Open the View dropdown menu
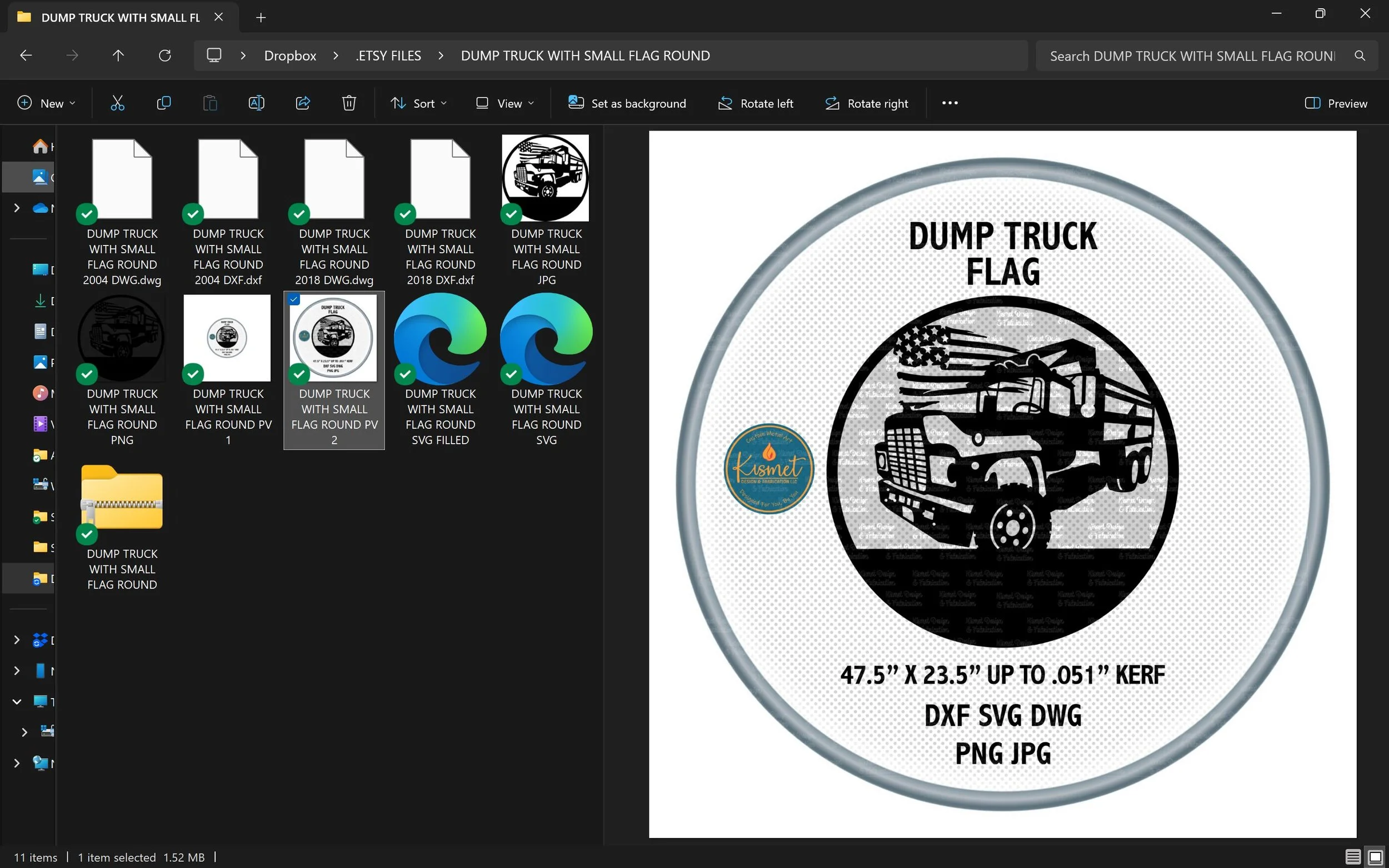This screenshot has height=868, width=1389. click(504, 103)
